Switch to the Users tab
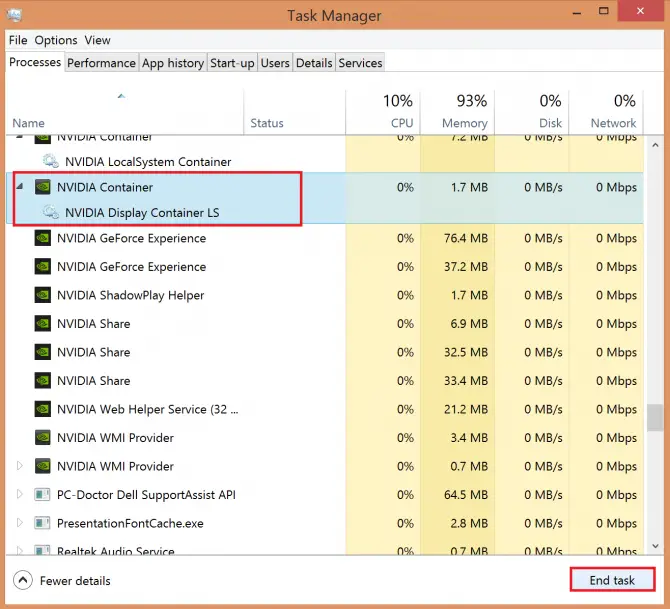 [275, 63]
